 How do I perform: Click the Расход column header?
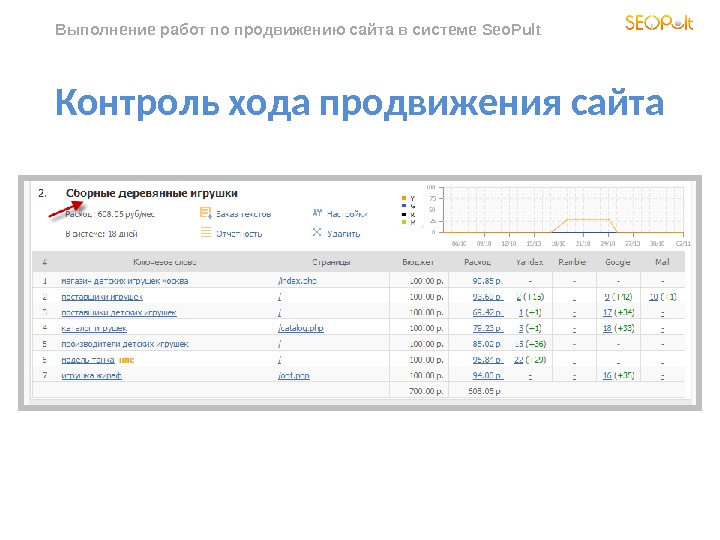[x=477, y=262]
